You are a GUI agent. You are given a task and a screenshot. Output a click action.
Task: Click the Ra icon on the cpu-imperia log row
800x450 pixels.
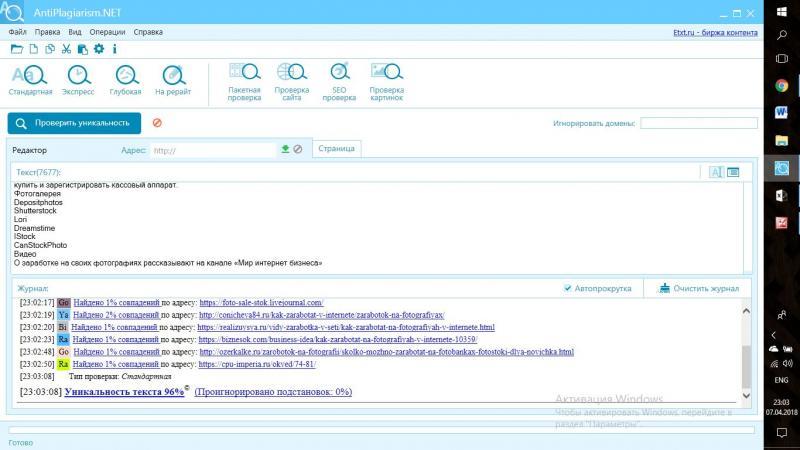point(63,364)
